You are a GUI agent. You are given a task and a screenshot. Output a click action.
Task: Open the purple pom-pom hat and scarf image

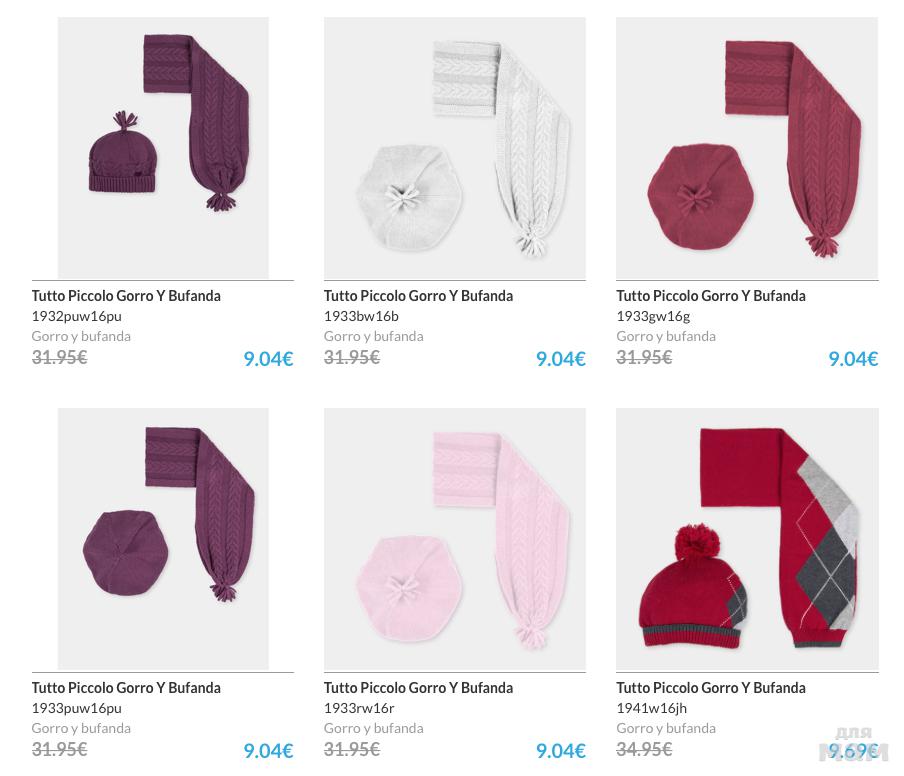click(x=163, y=148)
